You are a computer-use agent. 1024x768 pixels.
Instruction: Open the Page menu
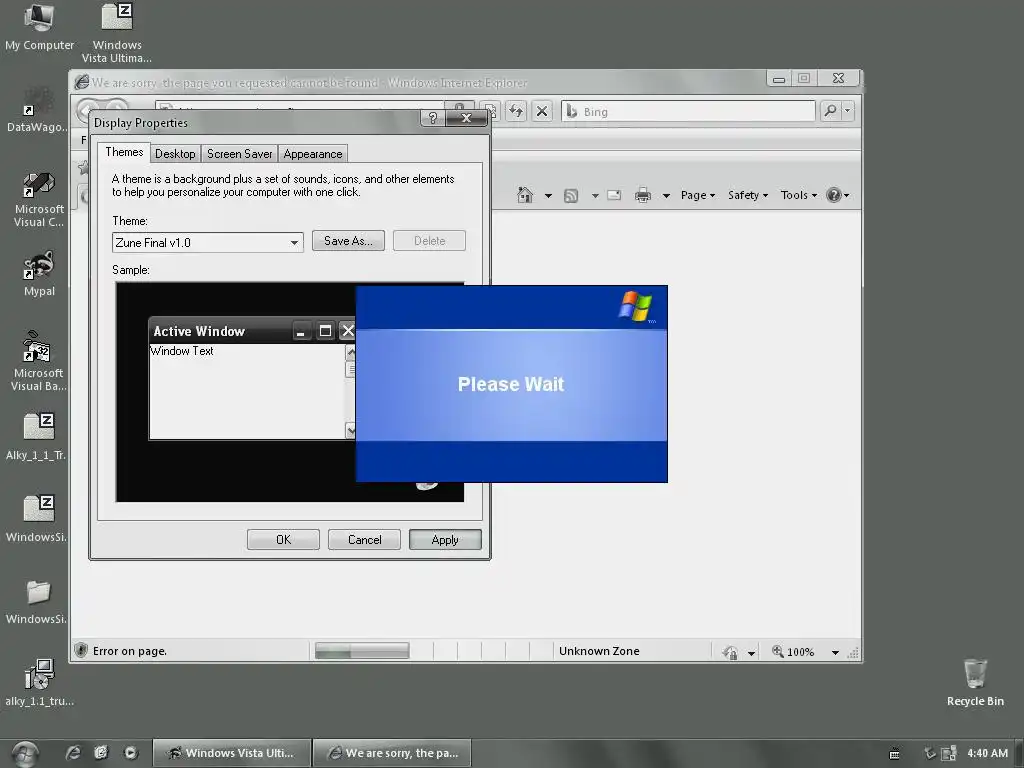tap(697, 195)
